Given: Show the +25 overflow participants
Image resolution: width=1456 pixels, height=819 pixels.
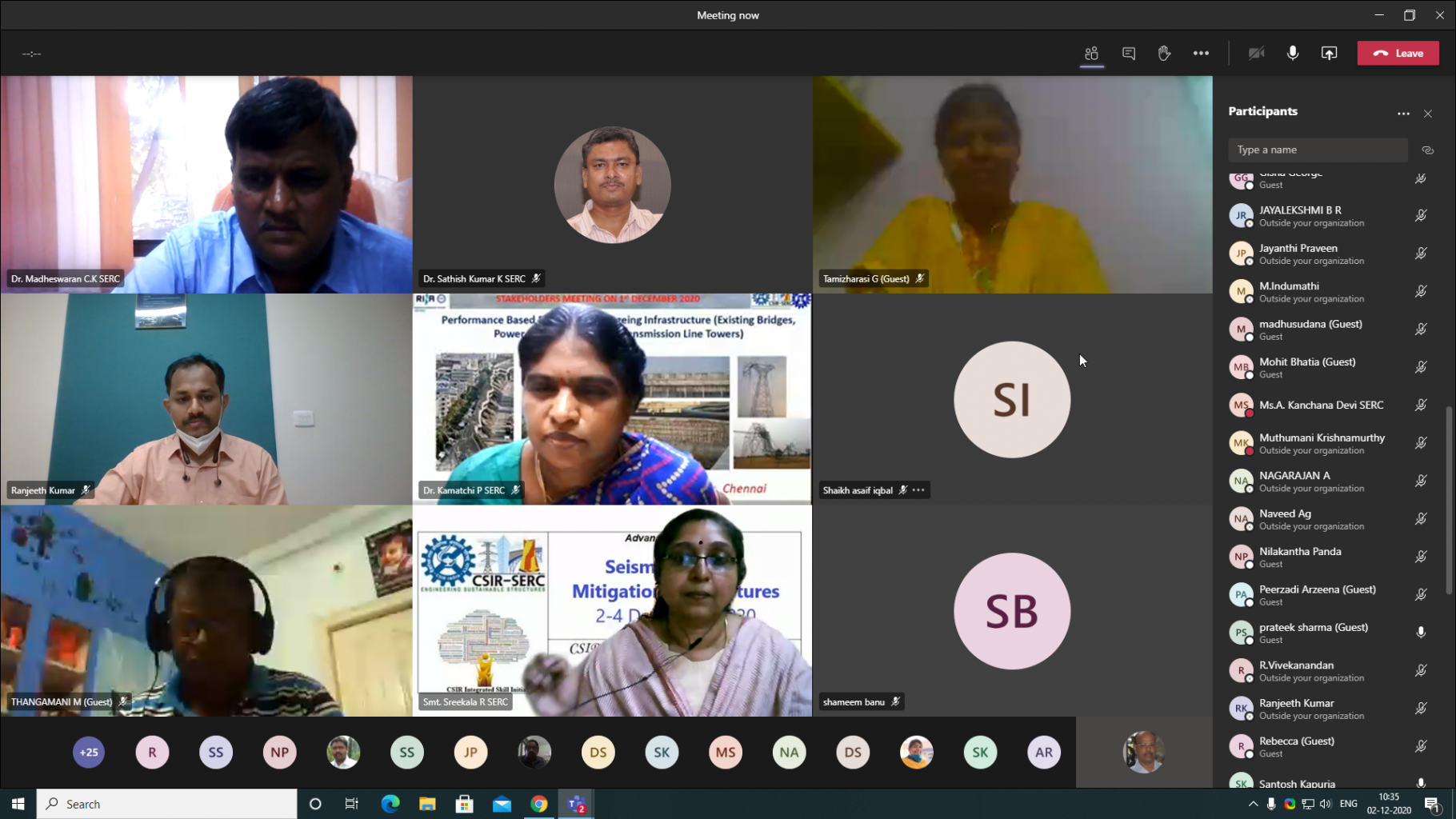Looking at the screenshot, I should pyautogui.click(x=89, y=753).
